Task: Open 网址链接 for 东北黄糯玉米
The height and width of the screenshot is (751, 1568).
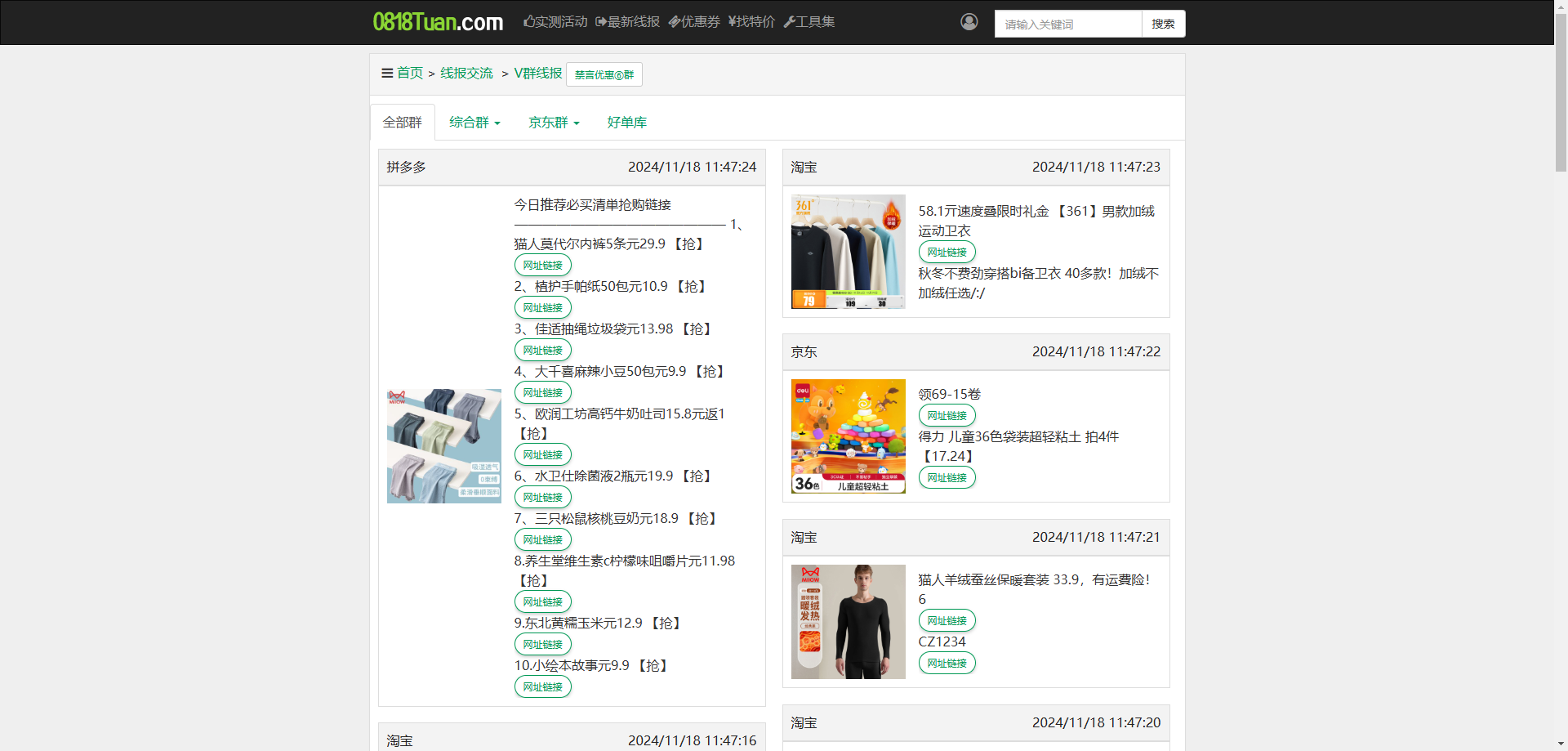Action: [x=542, y=645]
